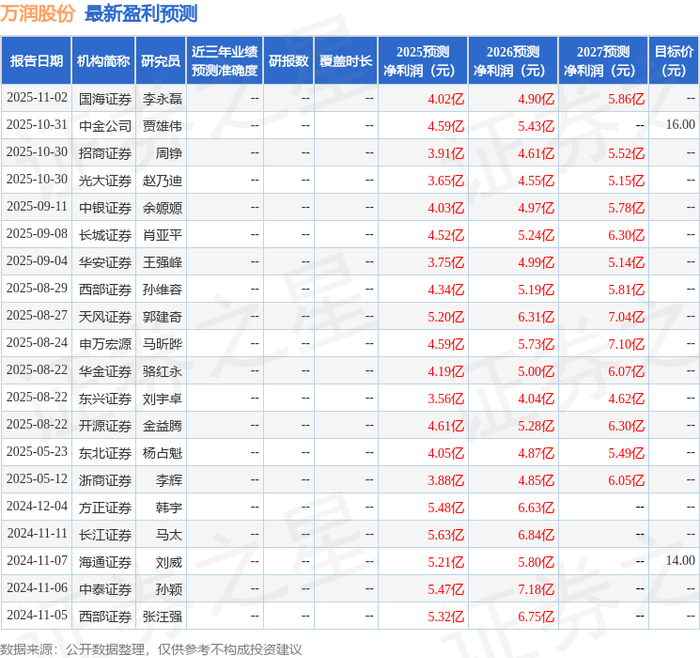Viewport: 700px width, 658px height.
Task: Click analyst name 李永磊
Action: [x=162, y=98]
